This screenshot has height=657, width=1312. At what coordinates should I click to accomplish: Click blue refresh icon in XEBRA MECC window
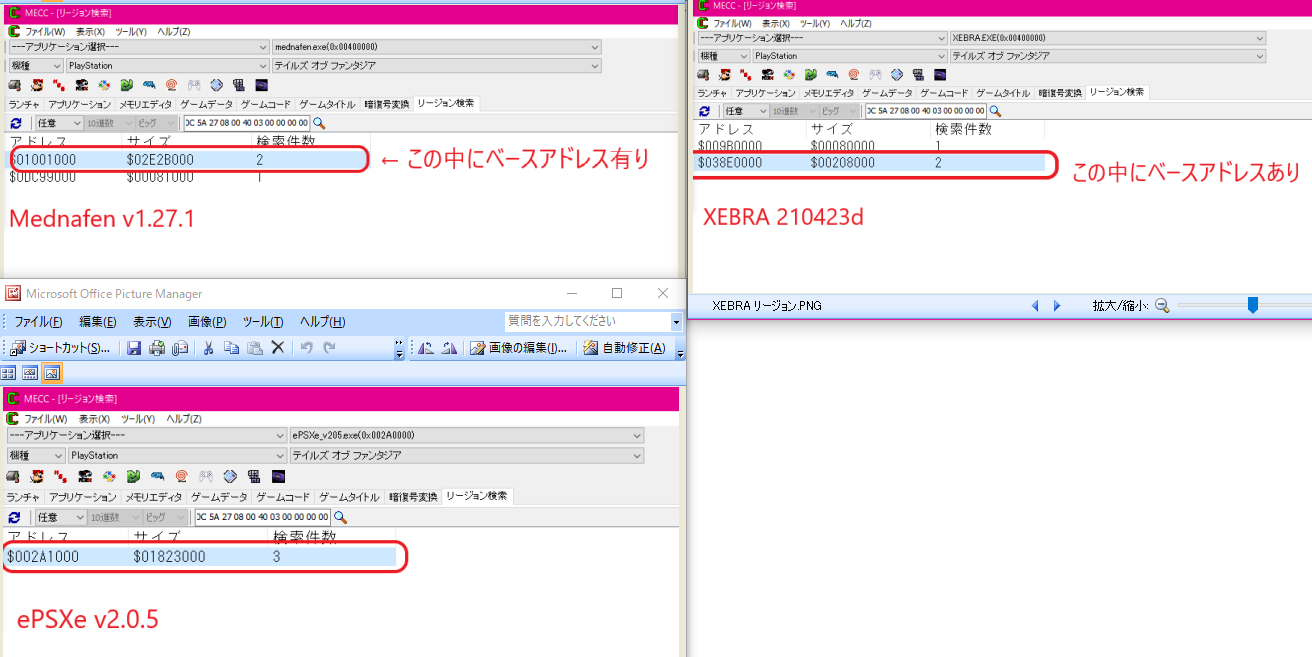[704, 111]
